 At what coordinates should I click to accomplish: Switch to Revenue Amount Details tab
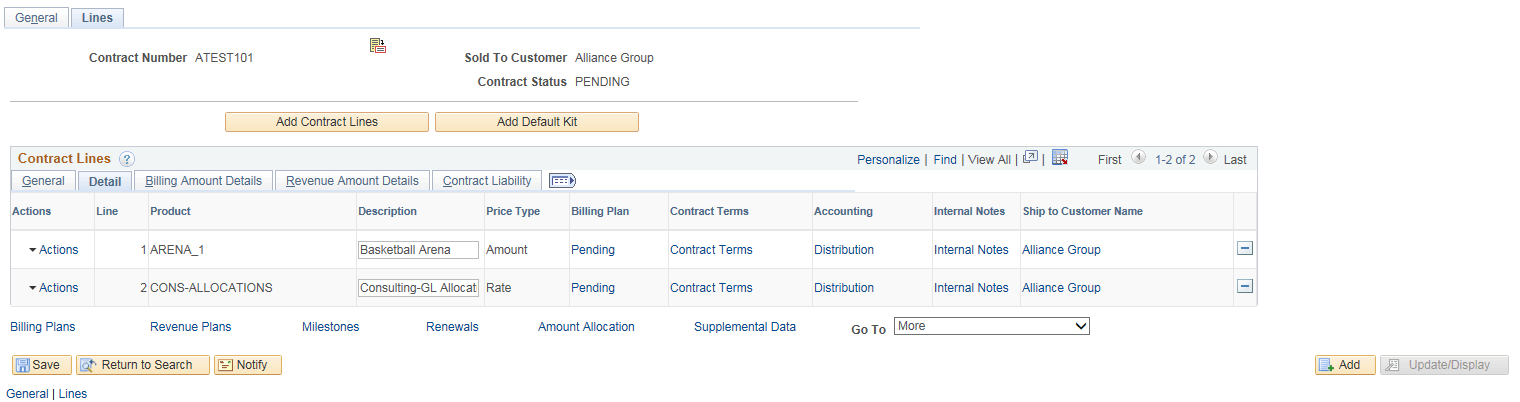(x=352, y=181)
